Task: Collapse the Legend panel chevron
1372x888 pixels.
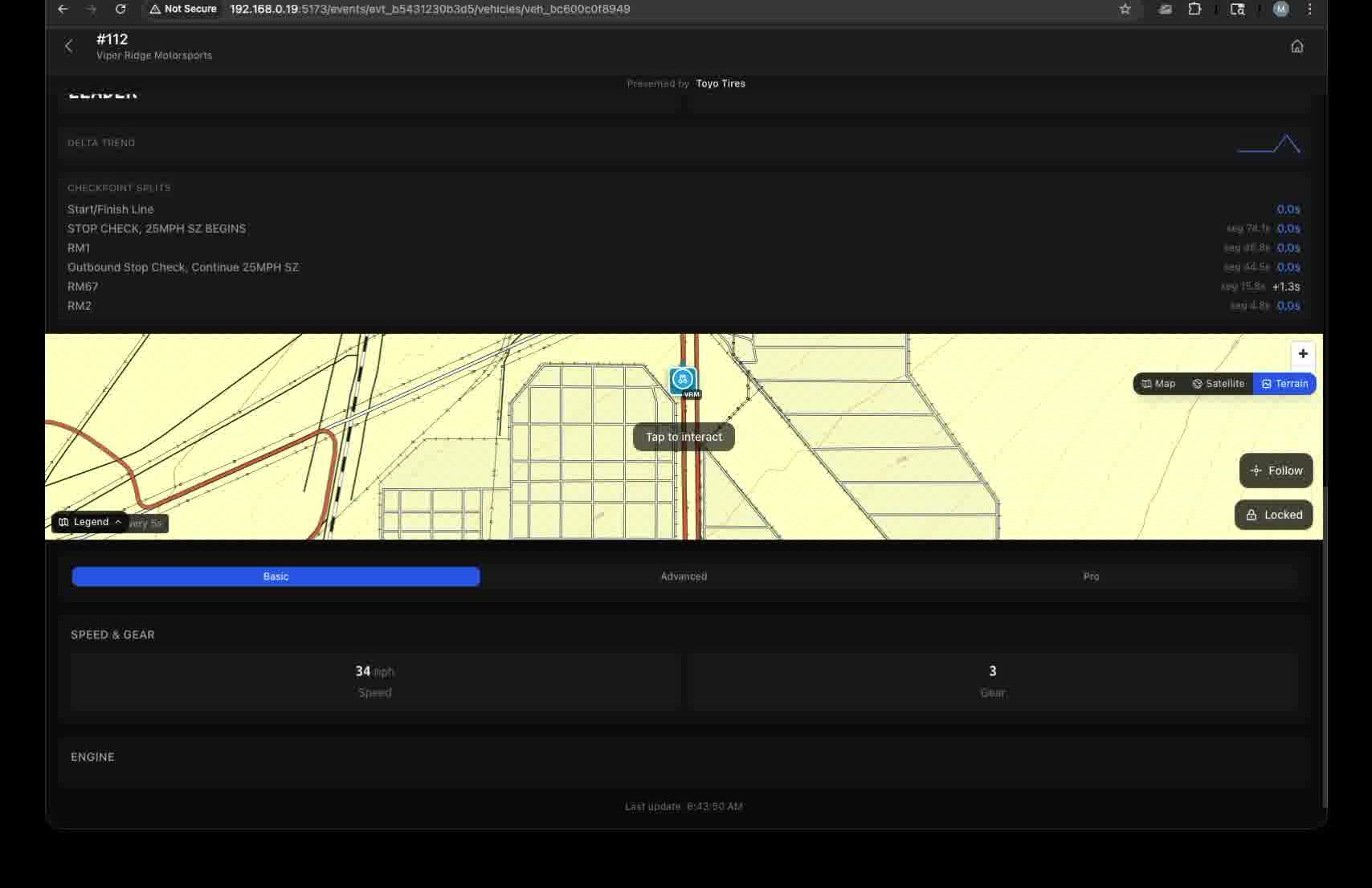Action: [x=117, y=521]
